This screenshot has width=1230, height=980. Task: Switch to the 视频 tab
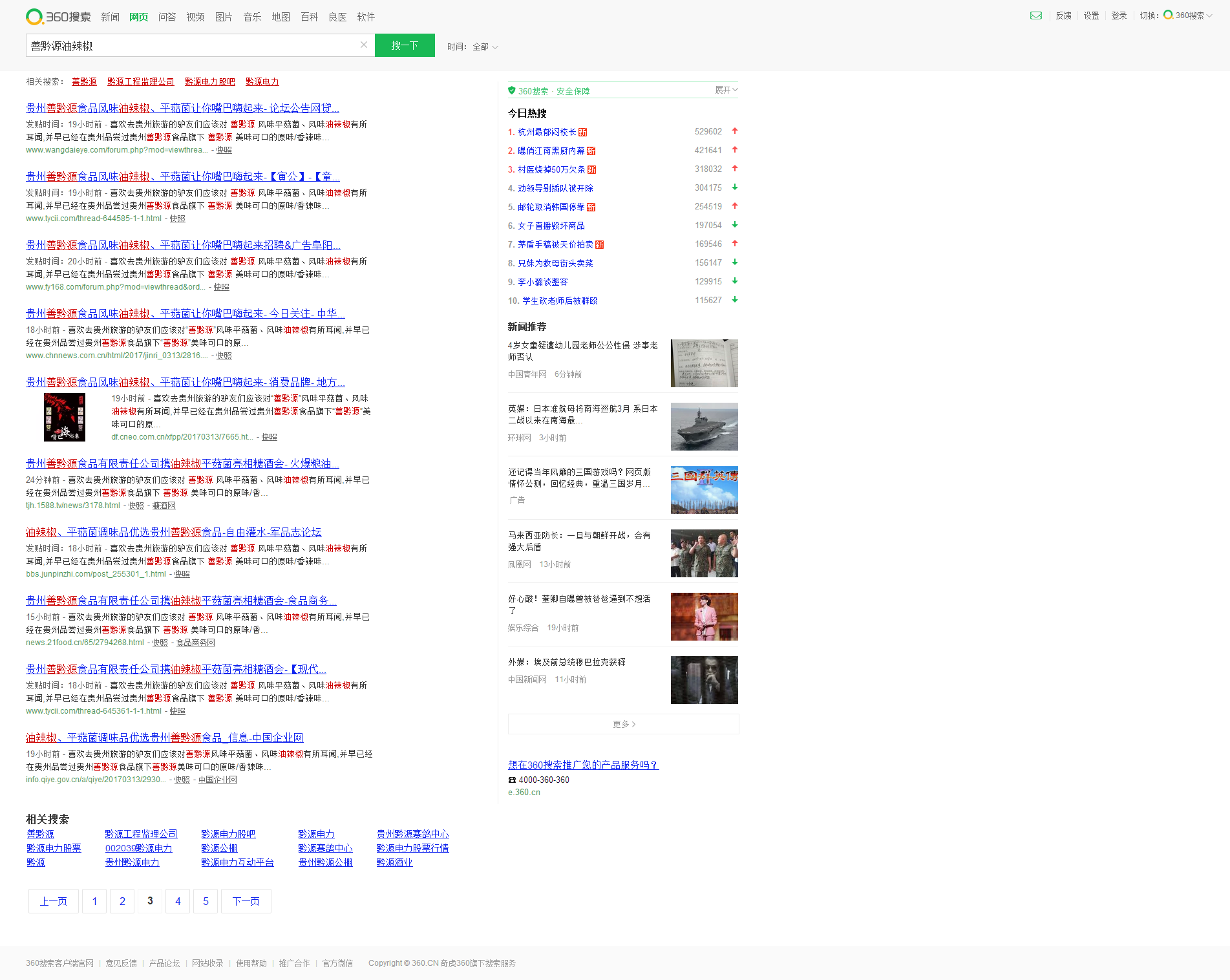[195, 17]
